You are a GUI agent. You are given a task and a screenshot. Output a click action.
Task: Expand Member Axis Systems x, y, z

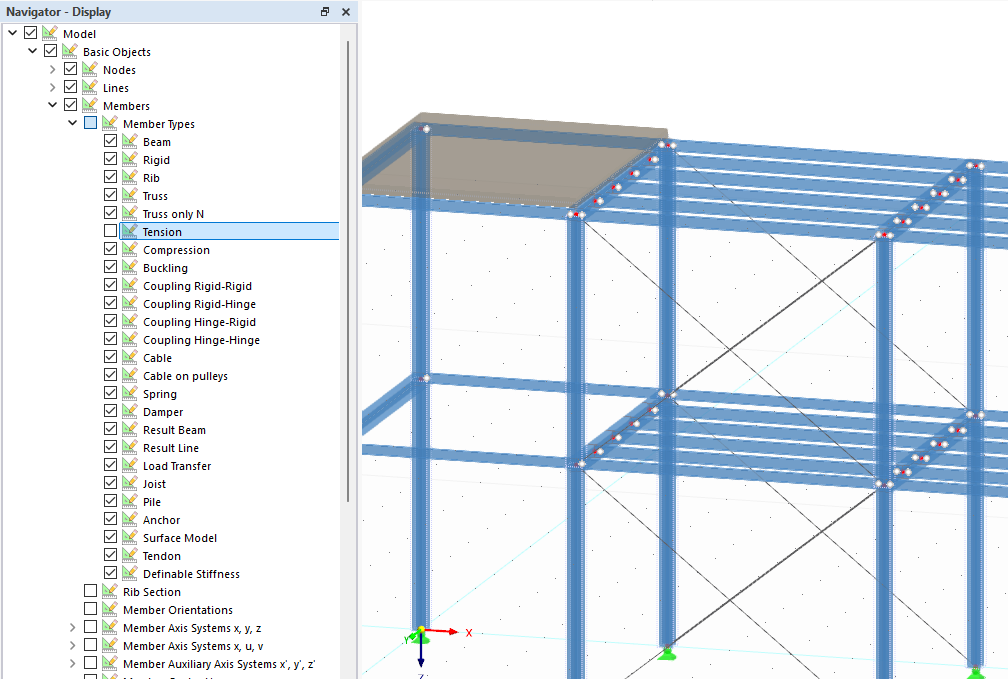tap(72, 628)
